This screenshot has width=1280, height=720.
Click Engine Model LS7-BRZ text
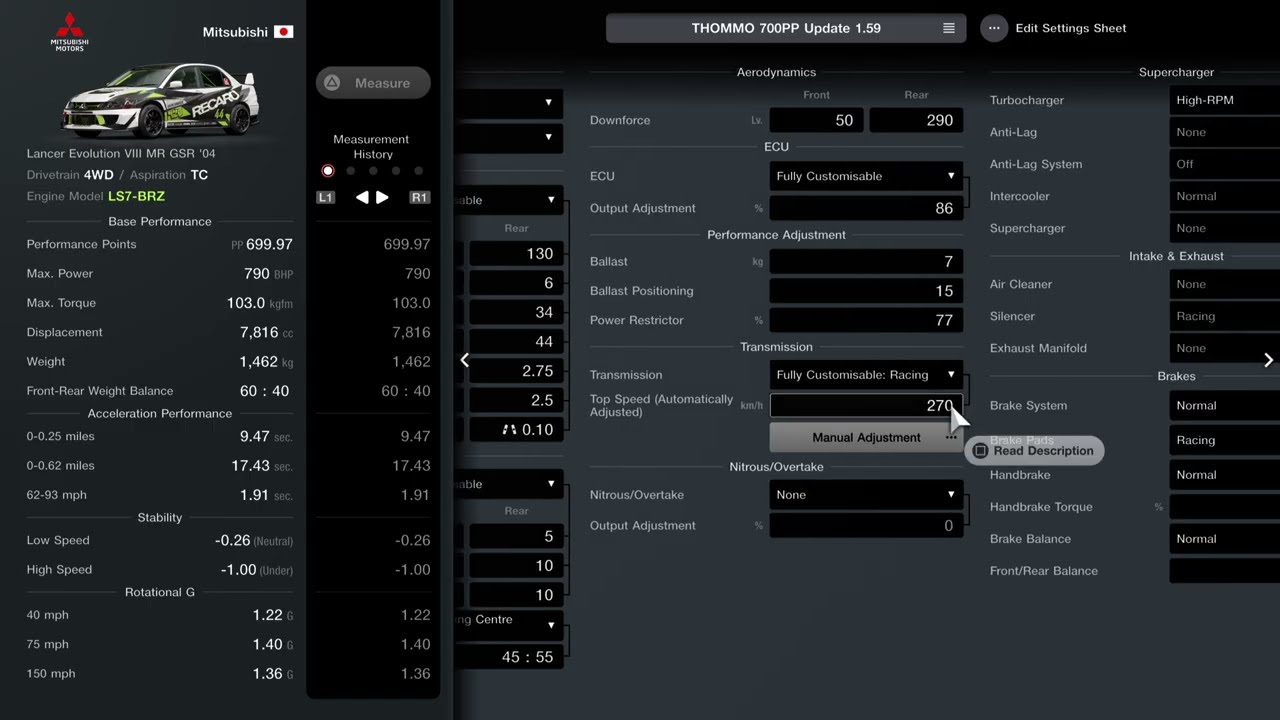136,196
